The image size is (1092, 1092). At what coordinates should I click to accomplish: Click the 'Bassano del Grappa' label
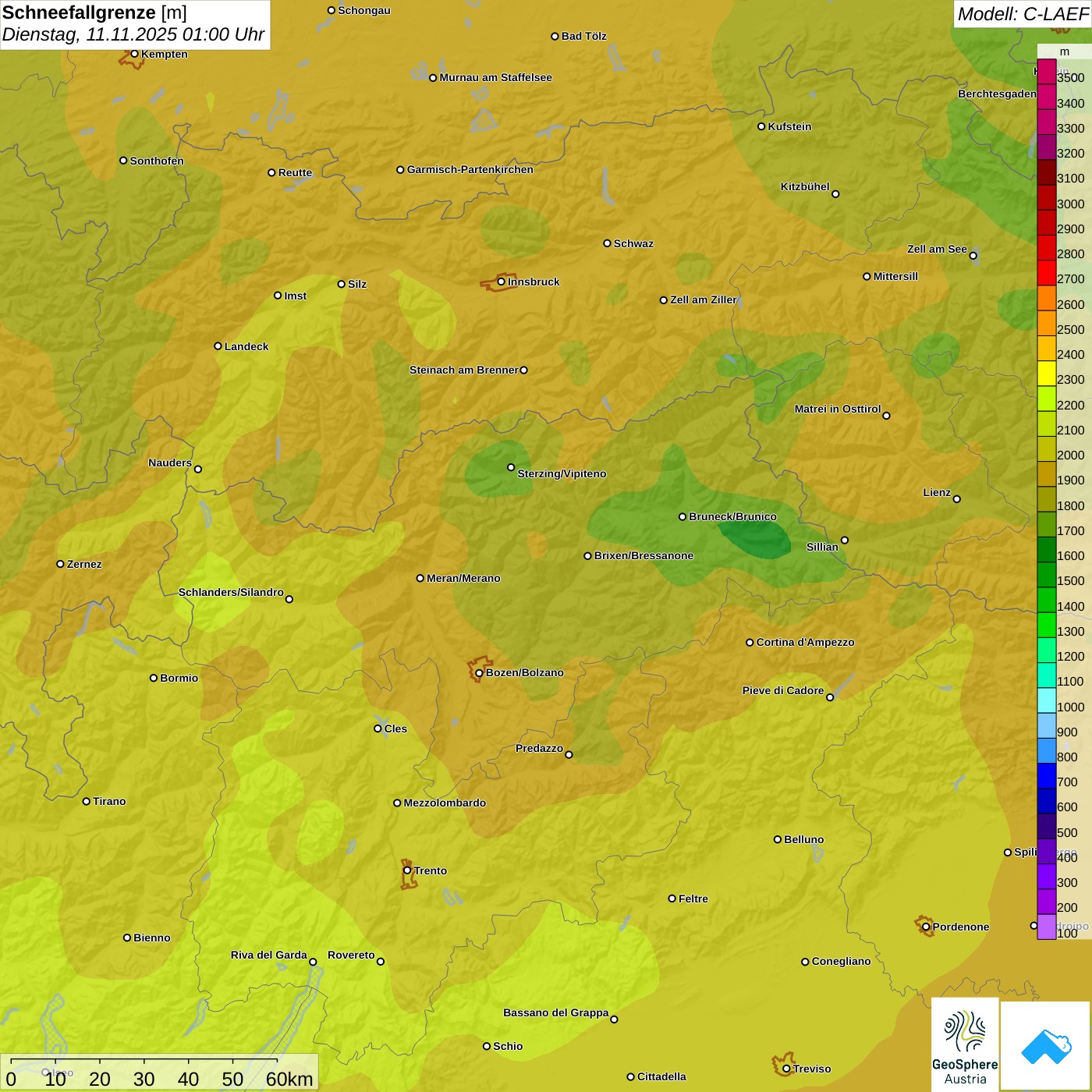[556, 1012]
